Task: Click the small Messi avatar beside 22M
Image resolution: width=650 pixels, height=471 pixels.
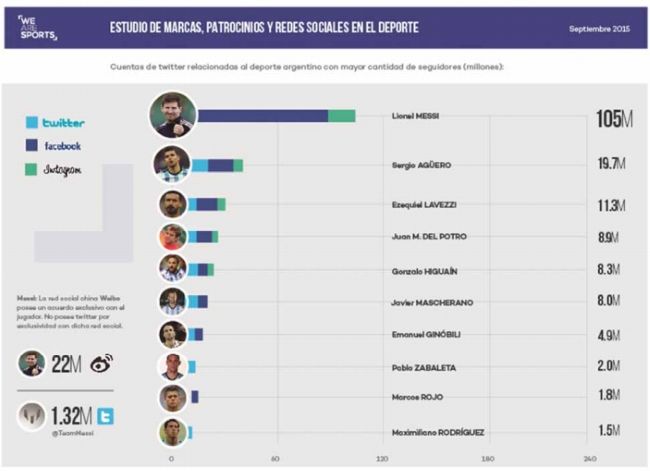Action: (x=33, y=365)
